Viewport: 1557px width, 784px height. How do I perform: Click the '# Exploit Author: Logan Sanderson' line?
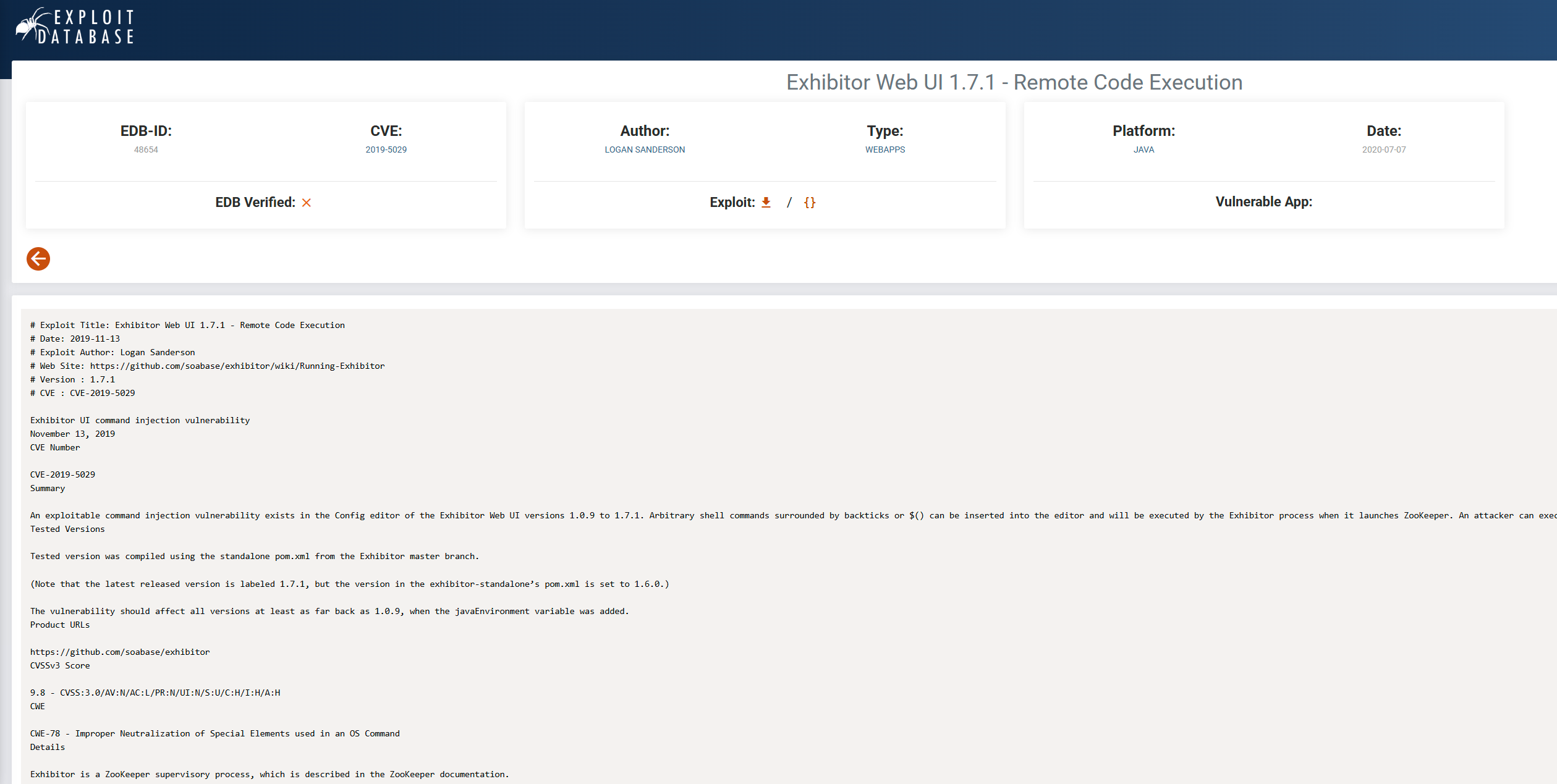tap(112, 352)
